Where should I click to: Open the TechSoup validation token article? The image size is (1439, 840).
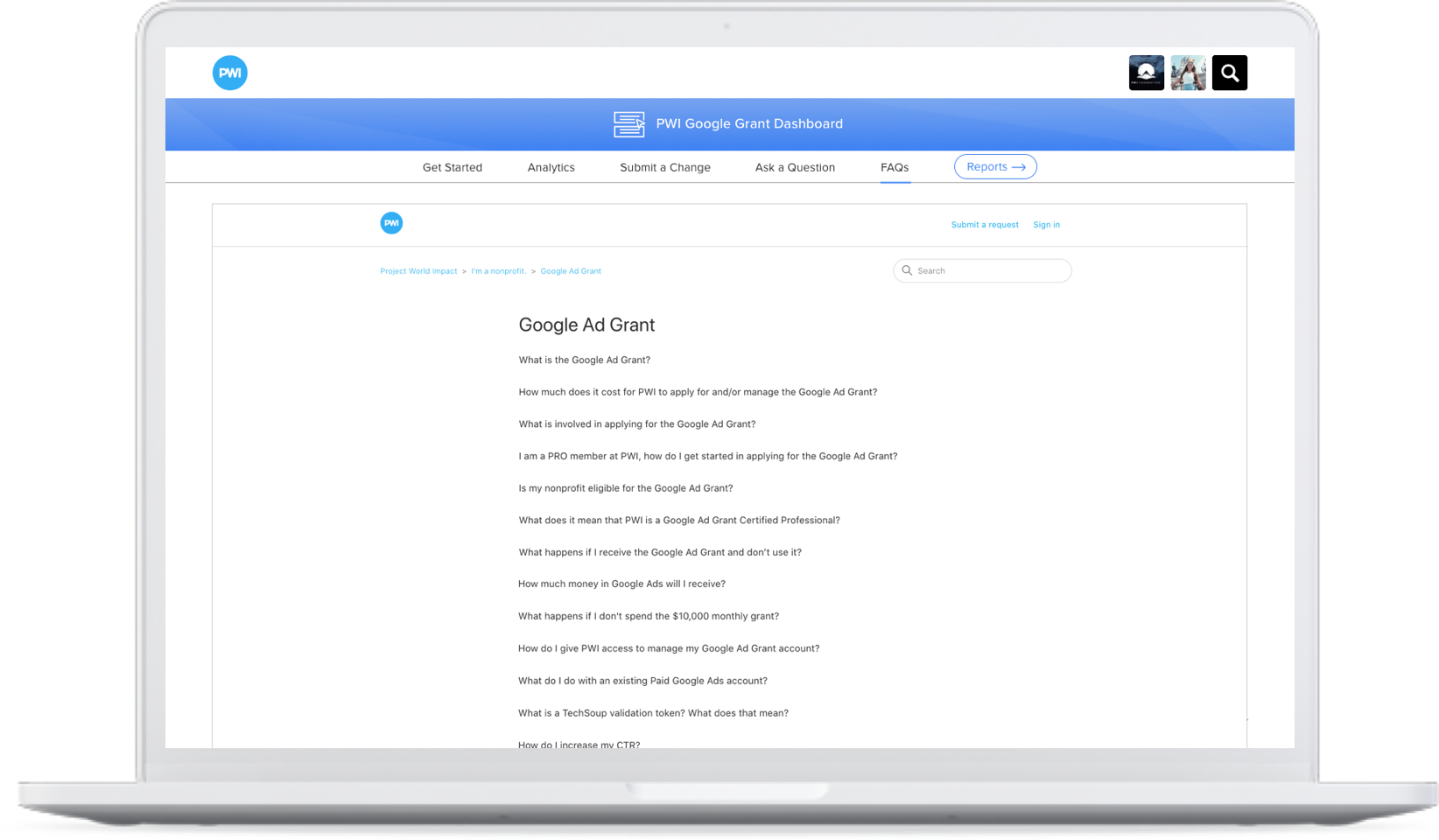[653, 713]
